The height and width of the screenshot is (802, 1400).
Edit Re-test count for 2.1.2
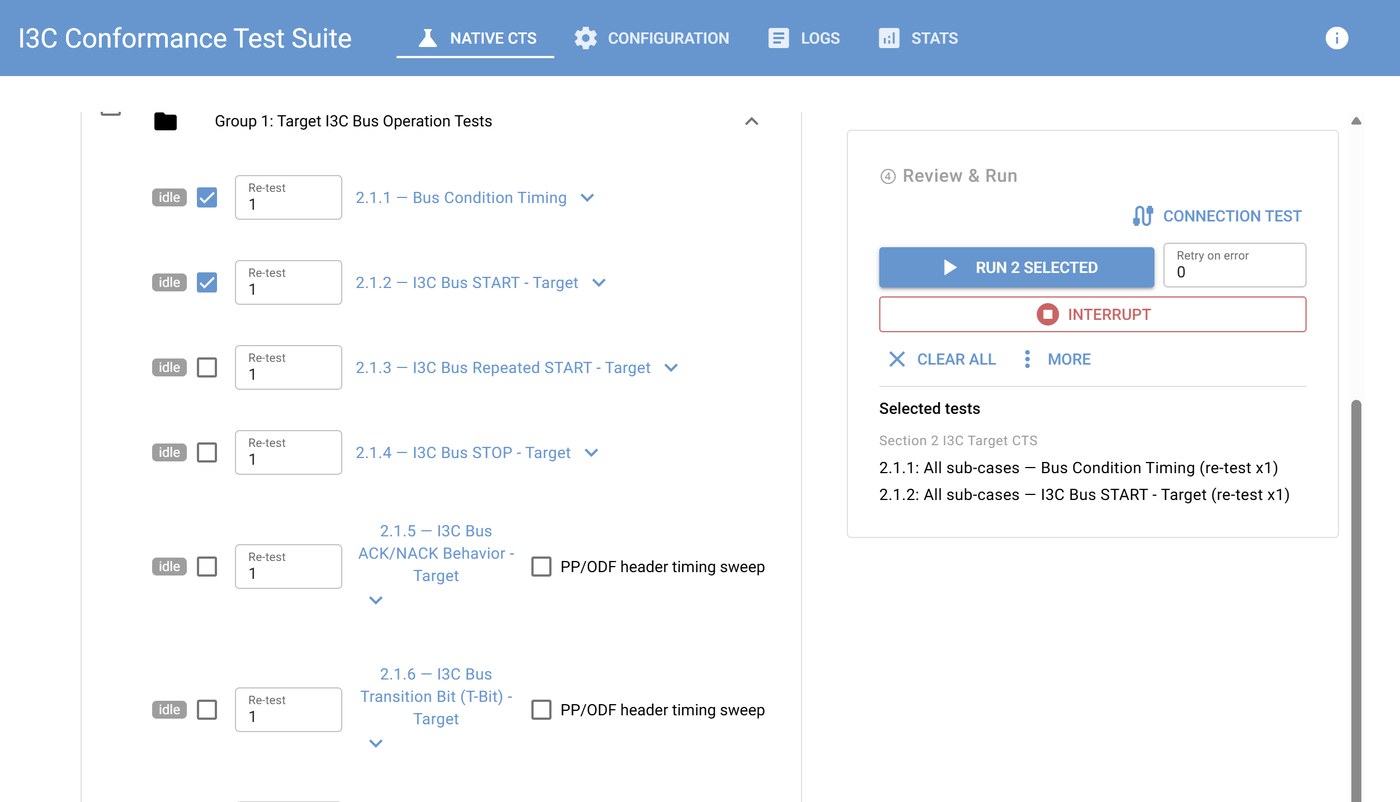point(288,283)
